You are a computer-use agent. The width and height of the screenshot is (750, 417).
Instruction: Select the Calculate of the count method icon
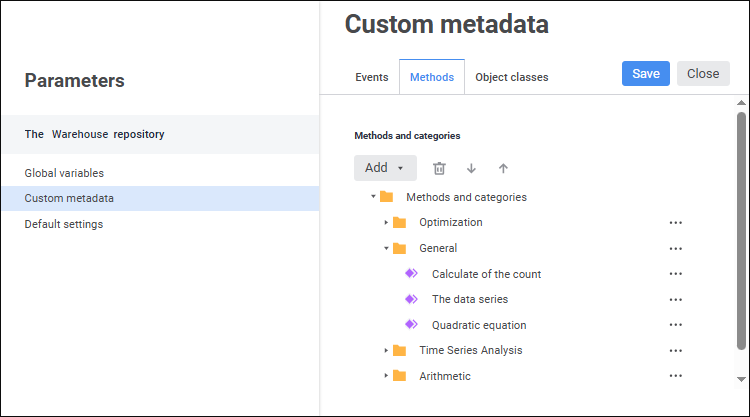pos(411,274)
